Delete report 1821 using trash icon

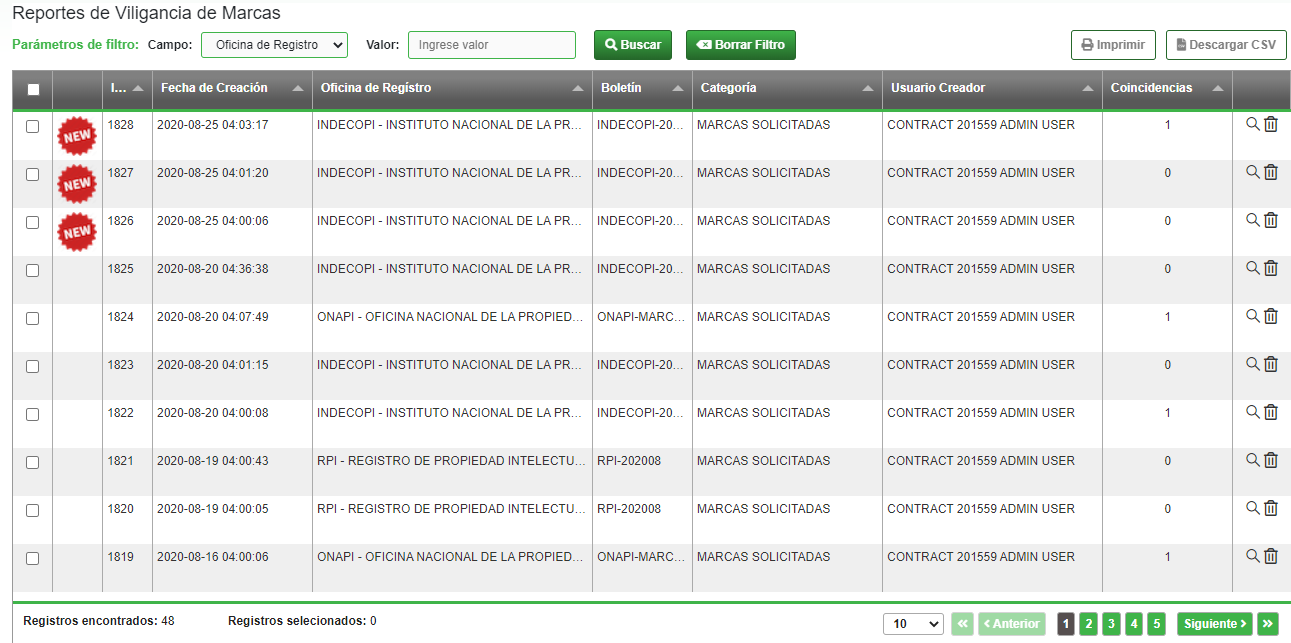[1271, 460]
